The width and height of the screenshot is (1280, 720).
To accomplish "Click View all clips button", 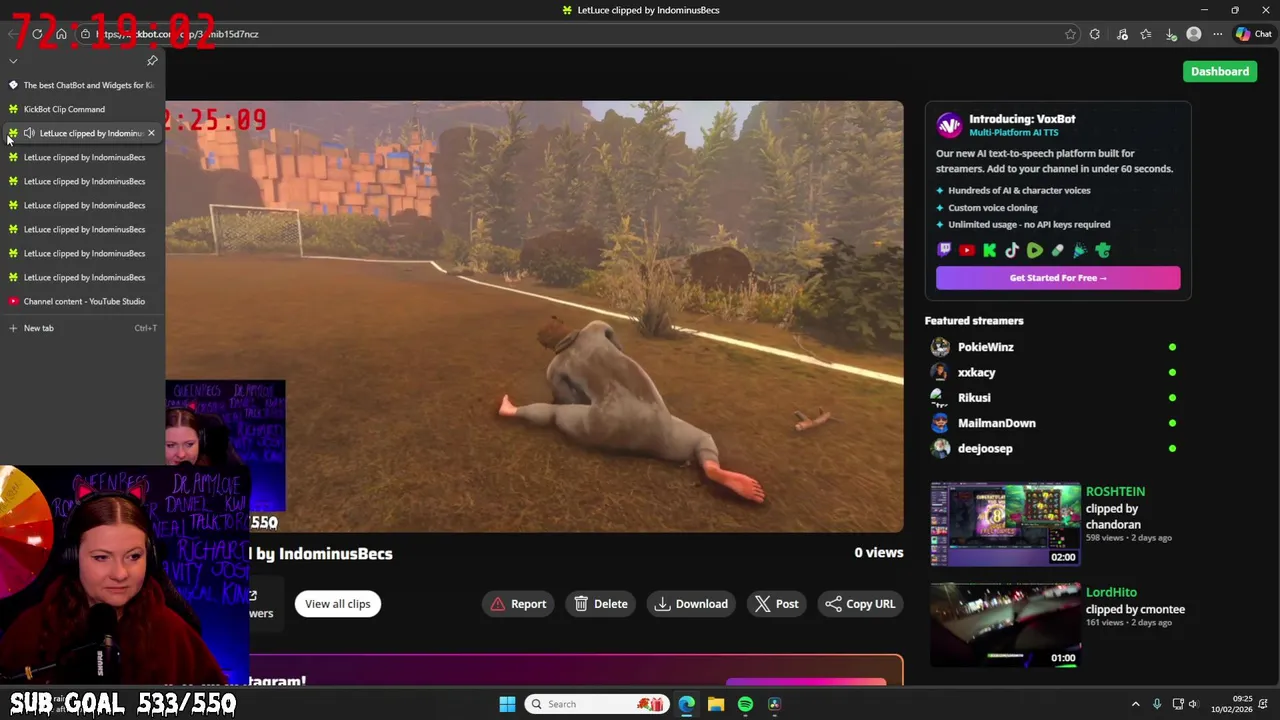I will point(337,604).
